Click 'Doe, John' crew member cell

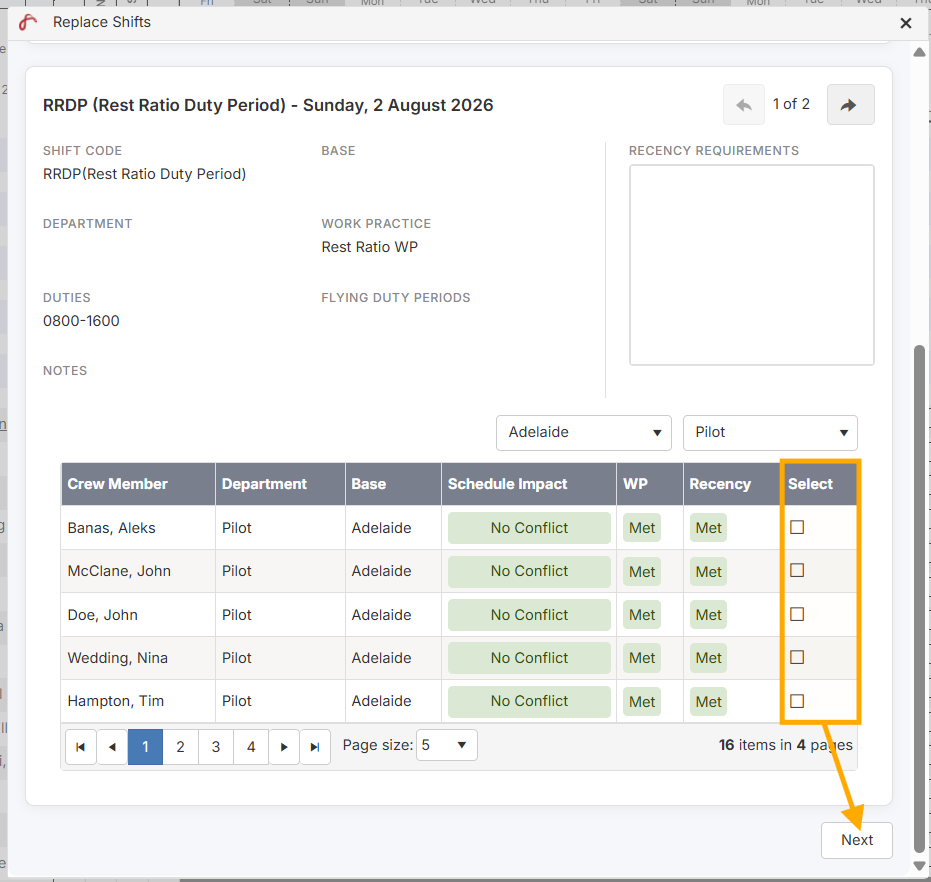point(138,615)
